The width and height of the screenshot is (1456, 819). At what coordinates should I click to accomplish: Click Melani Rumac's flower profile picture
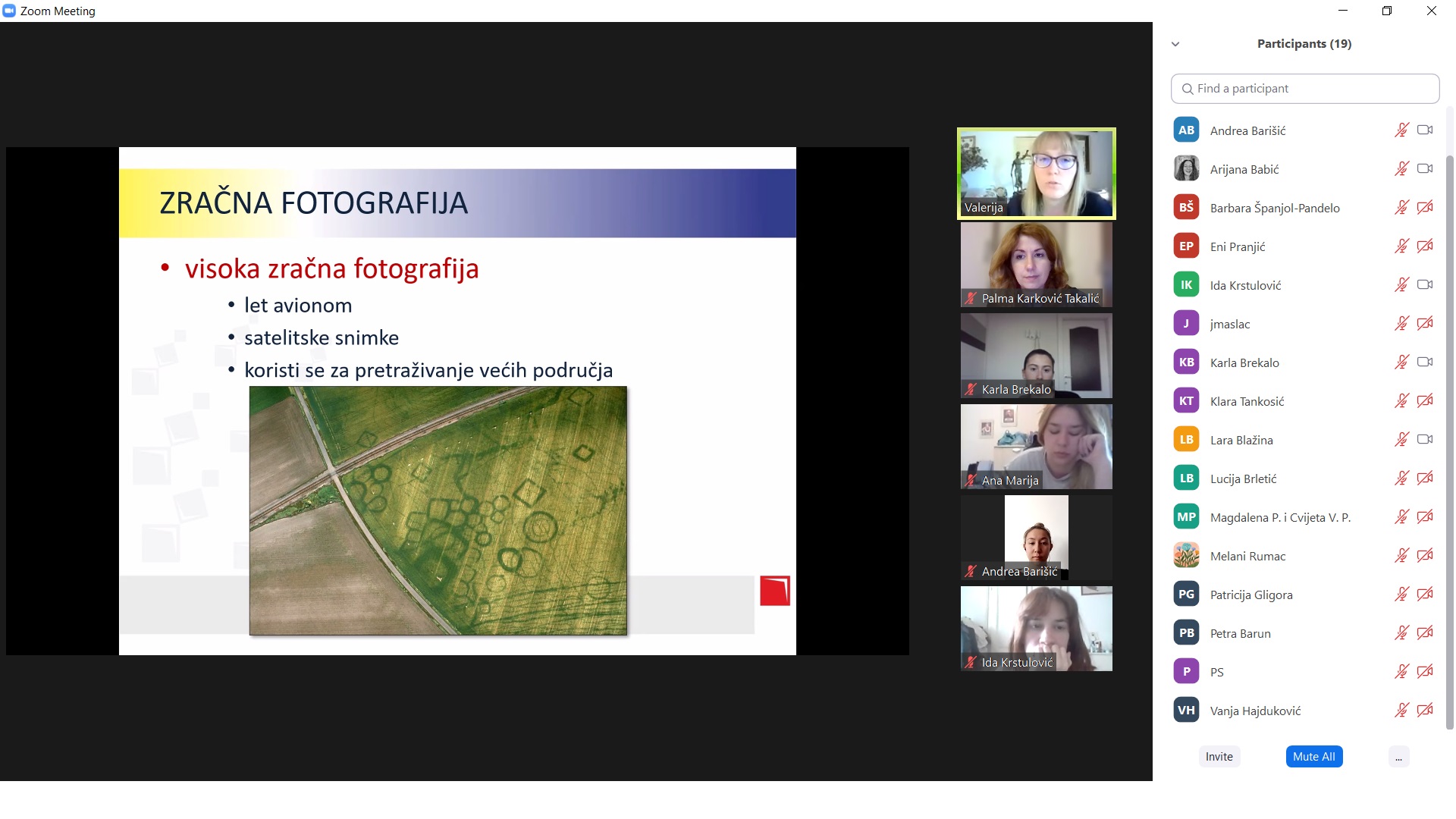point(1186,556)
